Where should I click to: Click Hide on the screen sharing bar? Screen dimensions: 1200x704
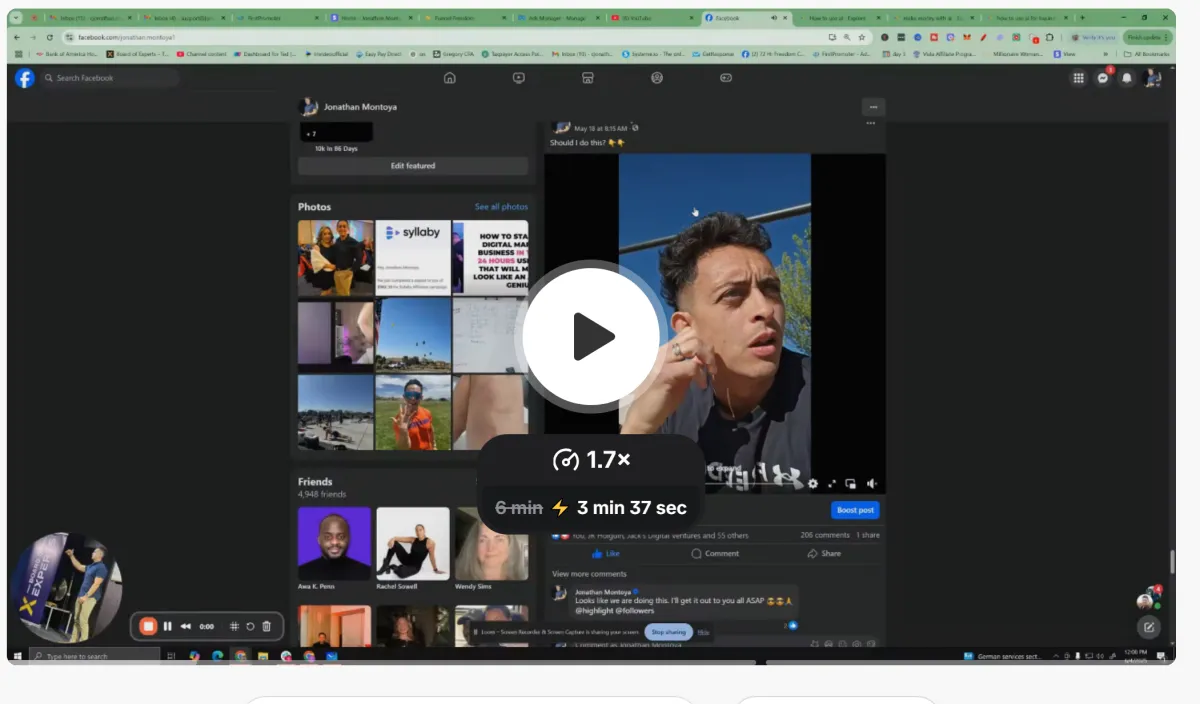click(703, 632)
